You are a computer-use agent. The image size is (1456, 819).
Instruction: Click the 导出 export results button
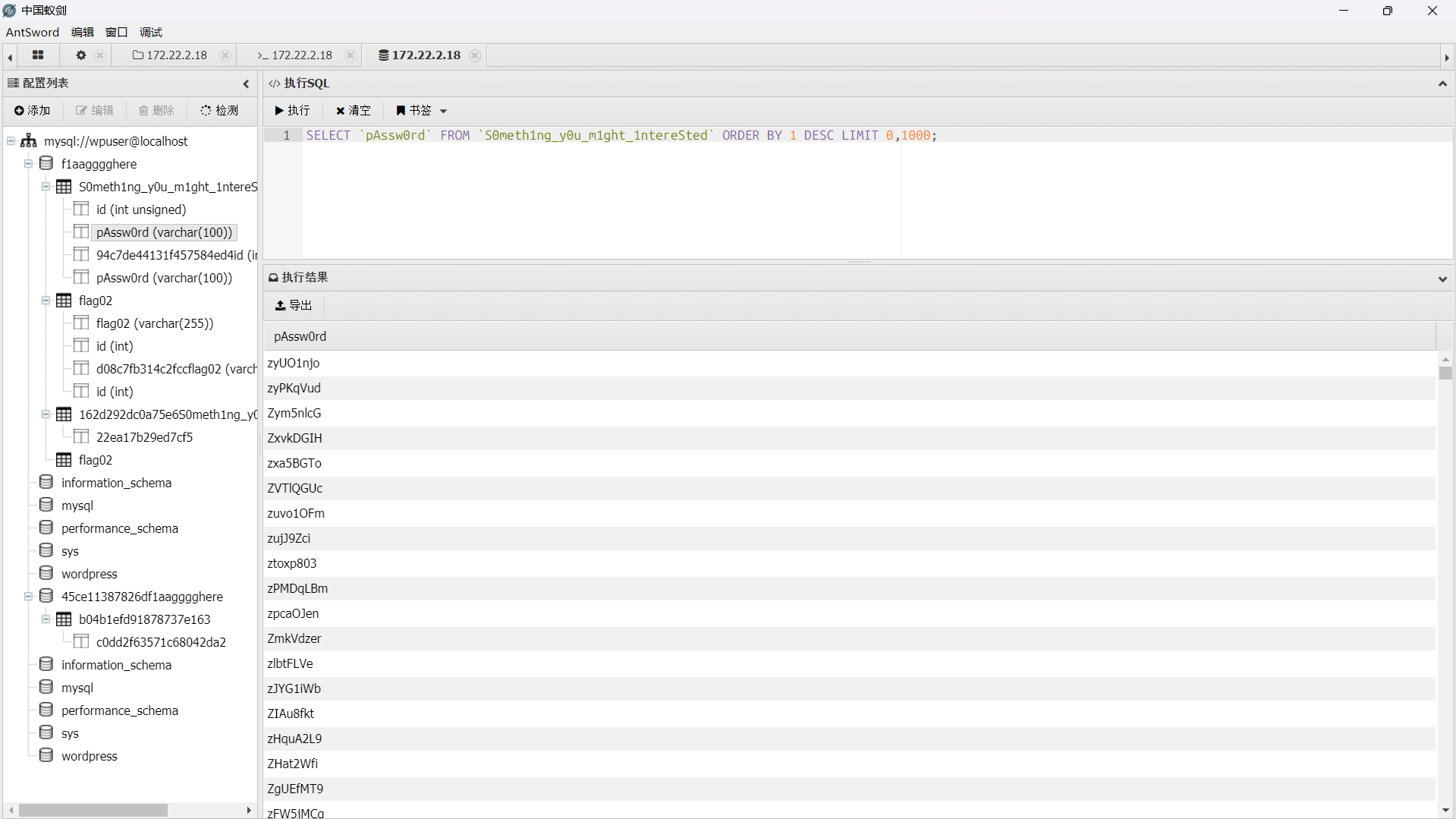[x=294, y=305]
